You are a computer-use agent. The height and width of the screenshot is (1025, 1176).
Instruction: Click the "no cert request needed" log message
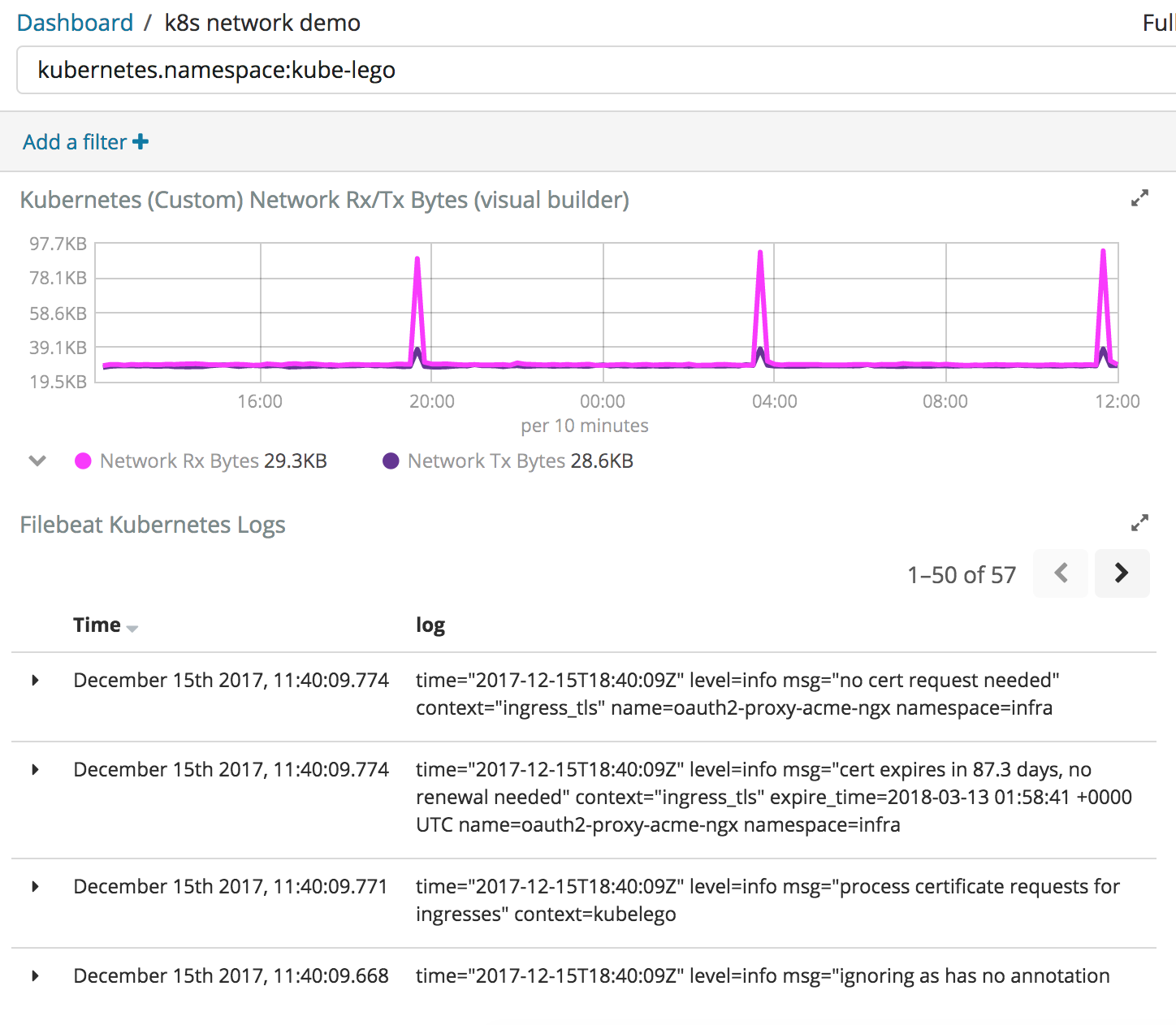(x=737, y=694)
